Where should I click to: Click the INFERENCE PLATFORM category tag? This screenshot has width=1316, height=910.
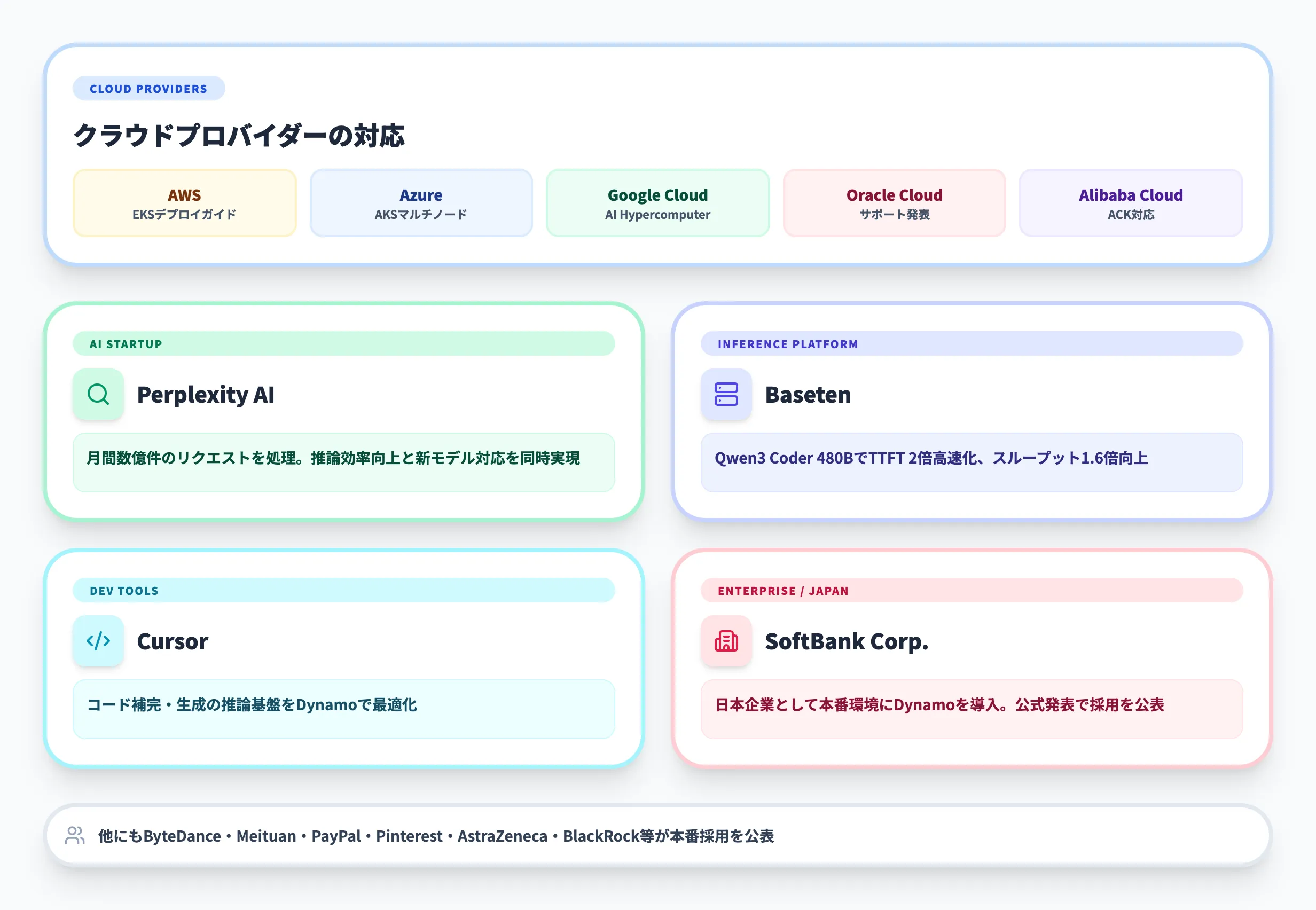pyautogui.click(x=787, y=344)
